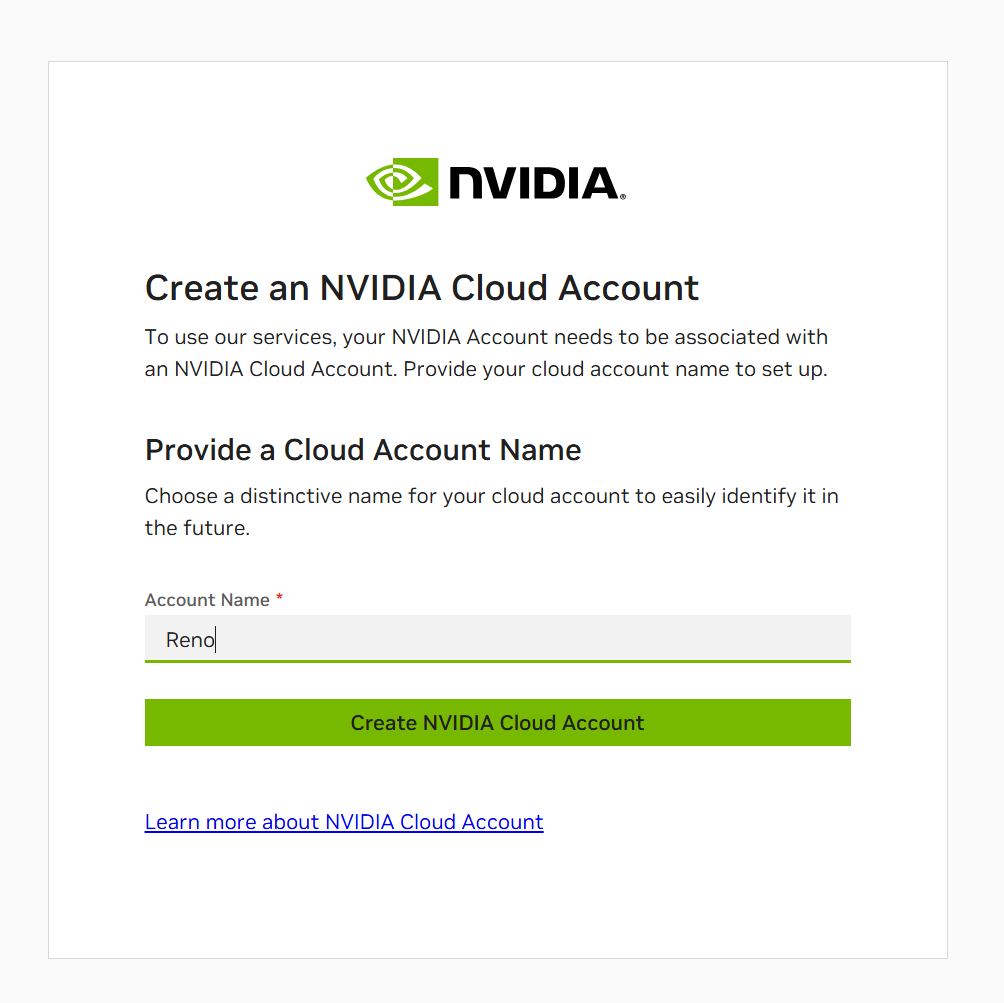1004x1003 pixels.
Task: Place cursor on typed text "Reno"
Action: [190, 640]
